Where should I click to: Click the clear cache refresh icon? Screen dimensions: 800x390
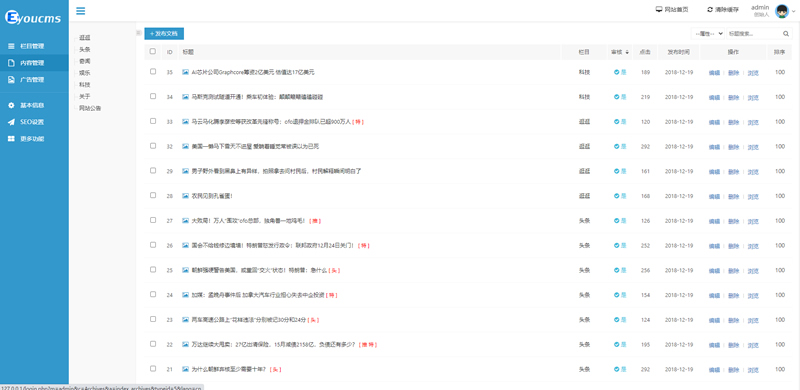pos(710,10)
